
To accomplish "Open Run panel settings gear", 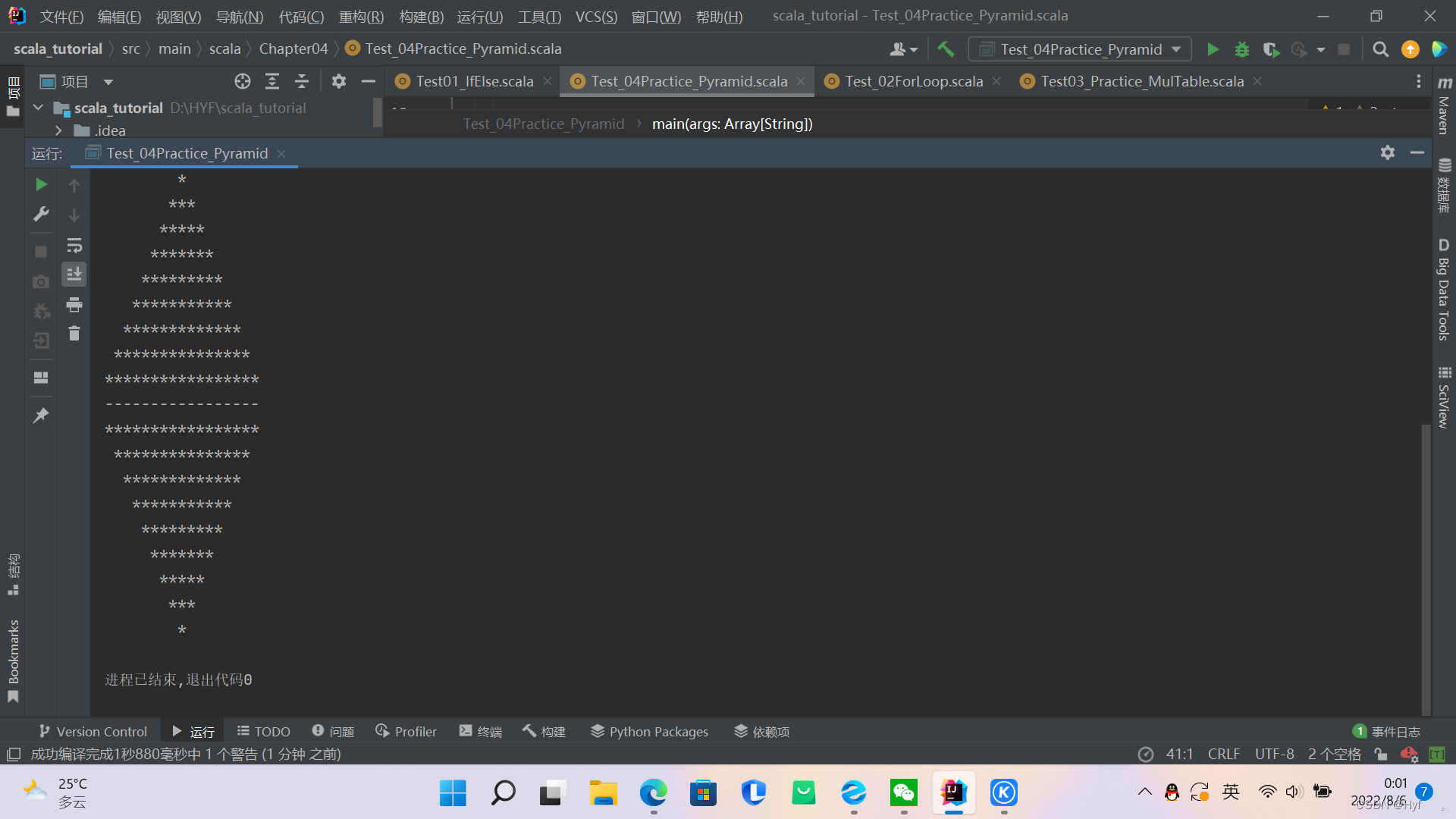I will point(1387,152).
